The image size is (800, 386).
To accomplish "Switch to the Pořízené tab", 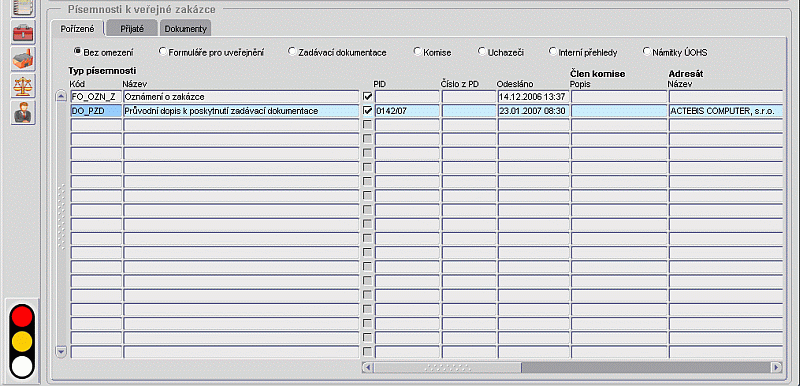I will click(x=77, y=29).
